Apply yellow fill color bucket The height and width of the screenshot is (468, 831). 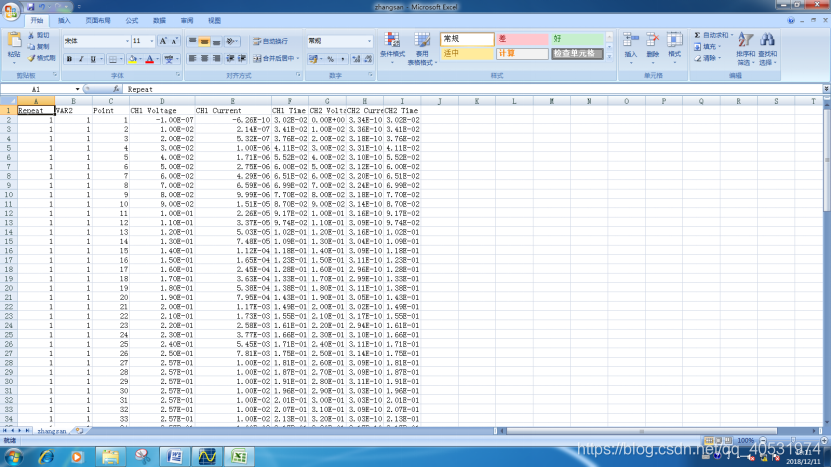click(x=132, y=59)
